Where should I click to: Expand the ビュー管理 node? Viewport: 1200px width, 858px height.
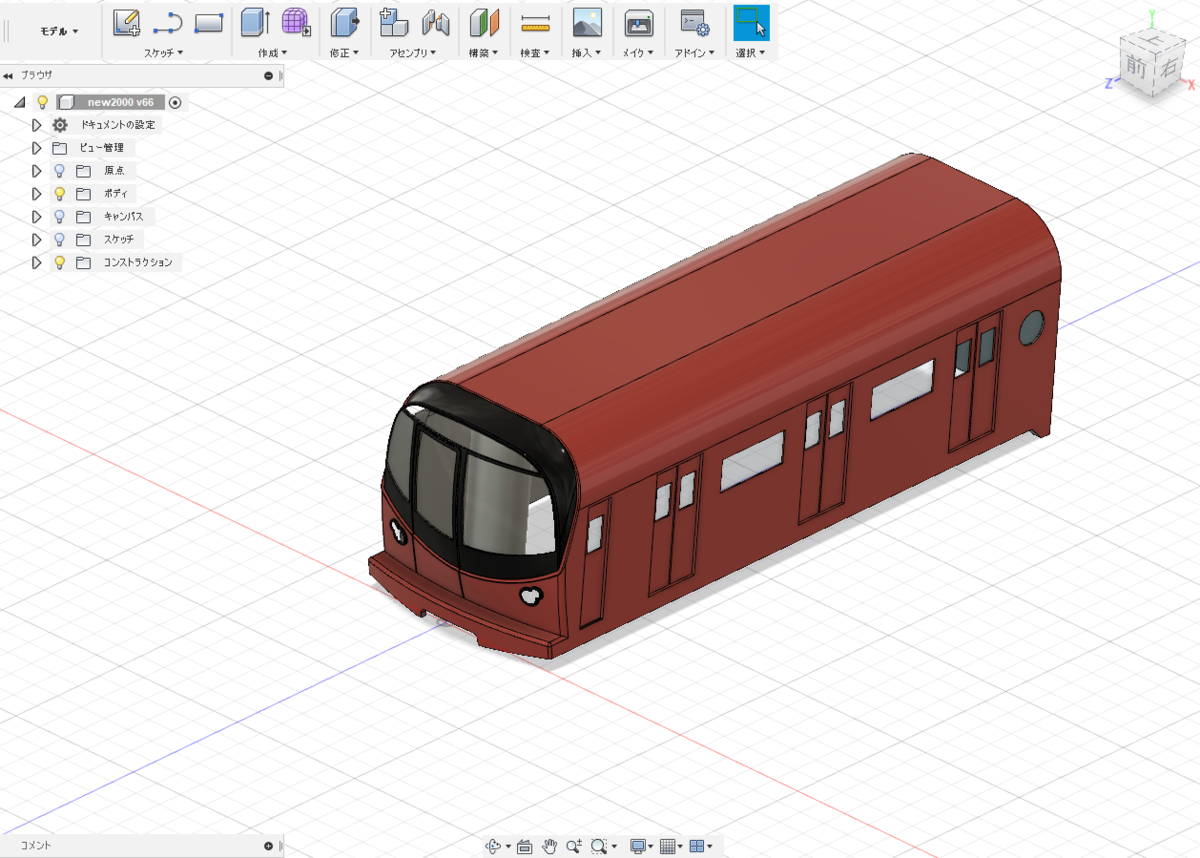(x=37, y=148)
